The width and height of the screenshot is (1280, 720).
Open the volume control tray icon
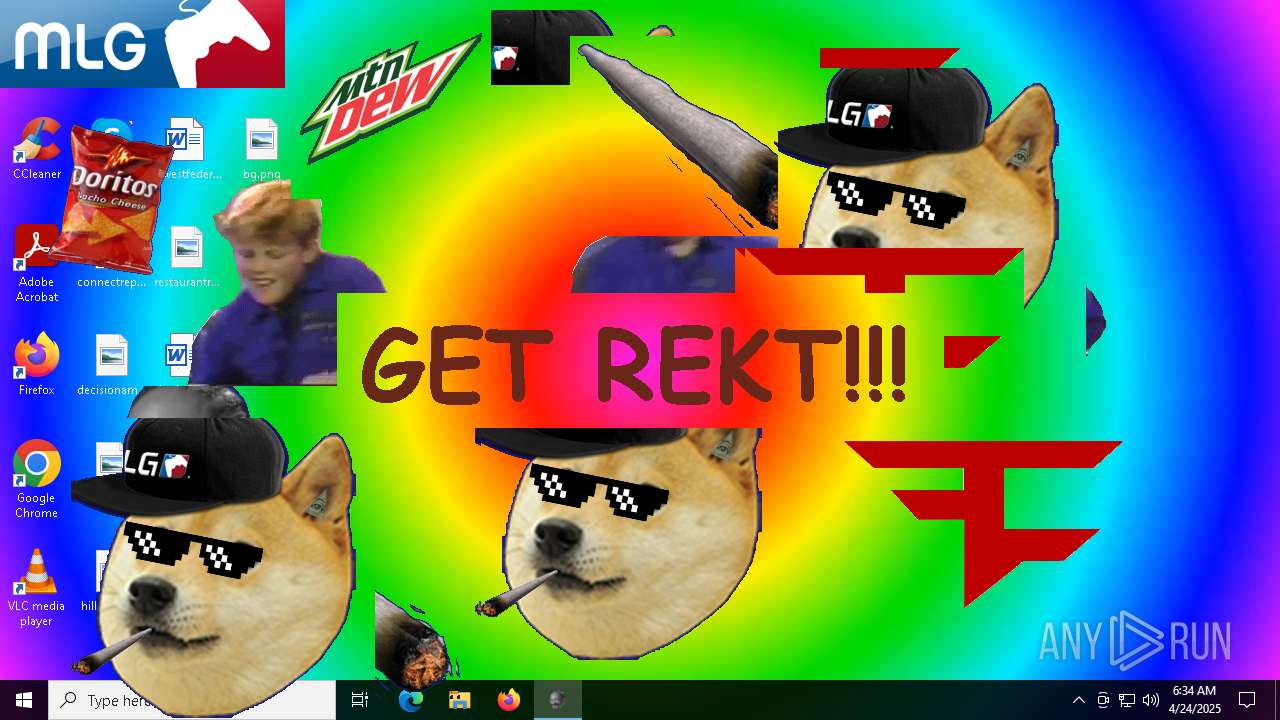click(x=1151, y=700)
